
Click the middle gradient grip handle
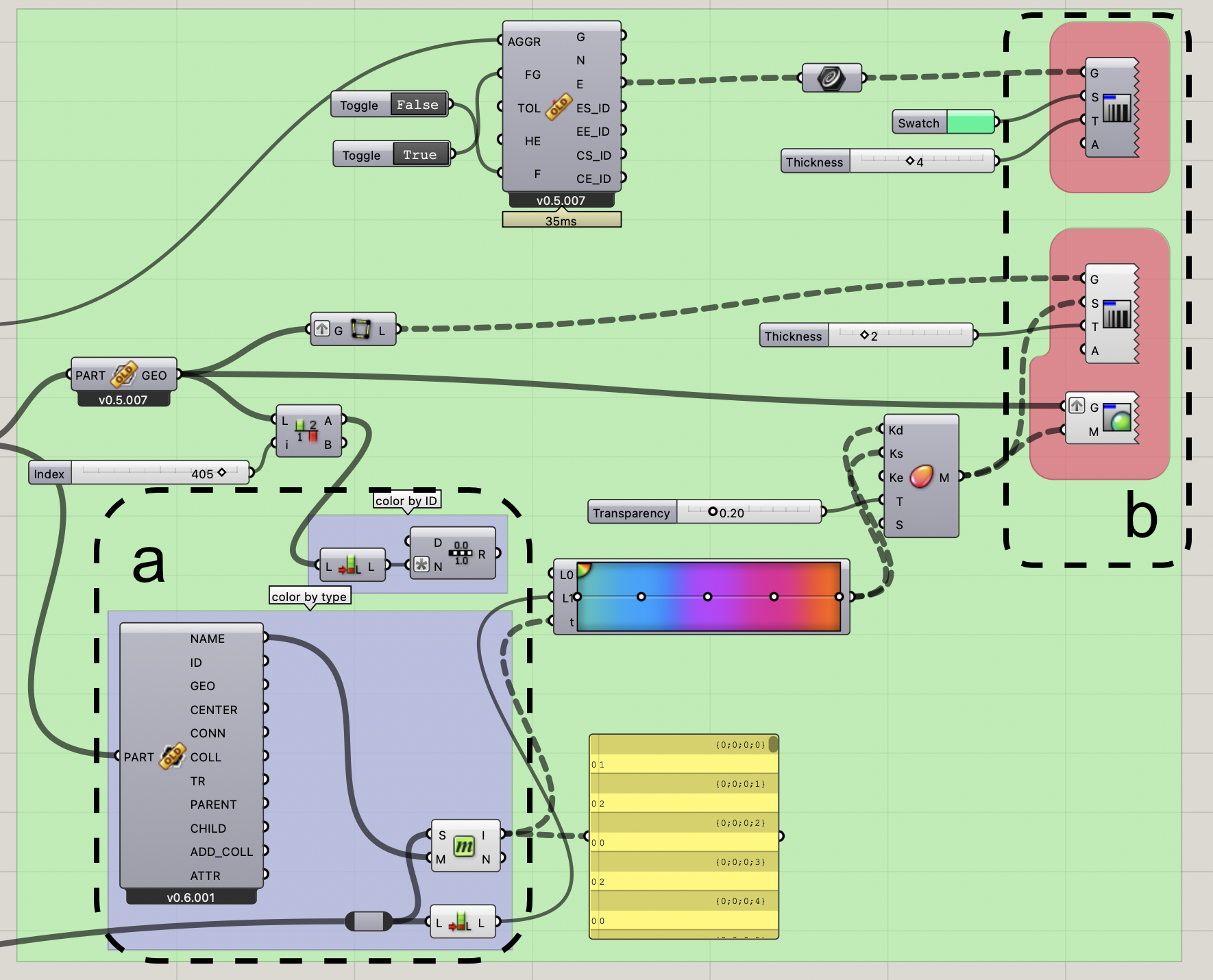(x=708, y=597)
